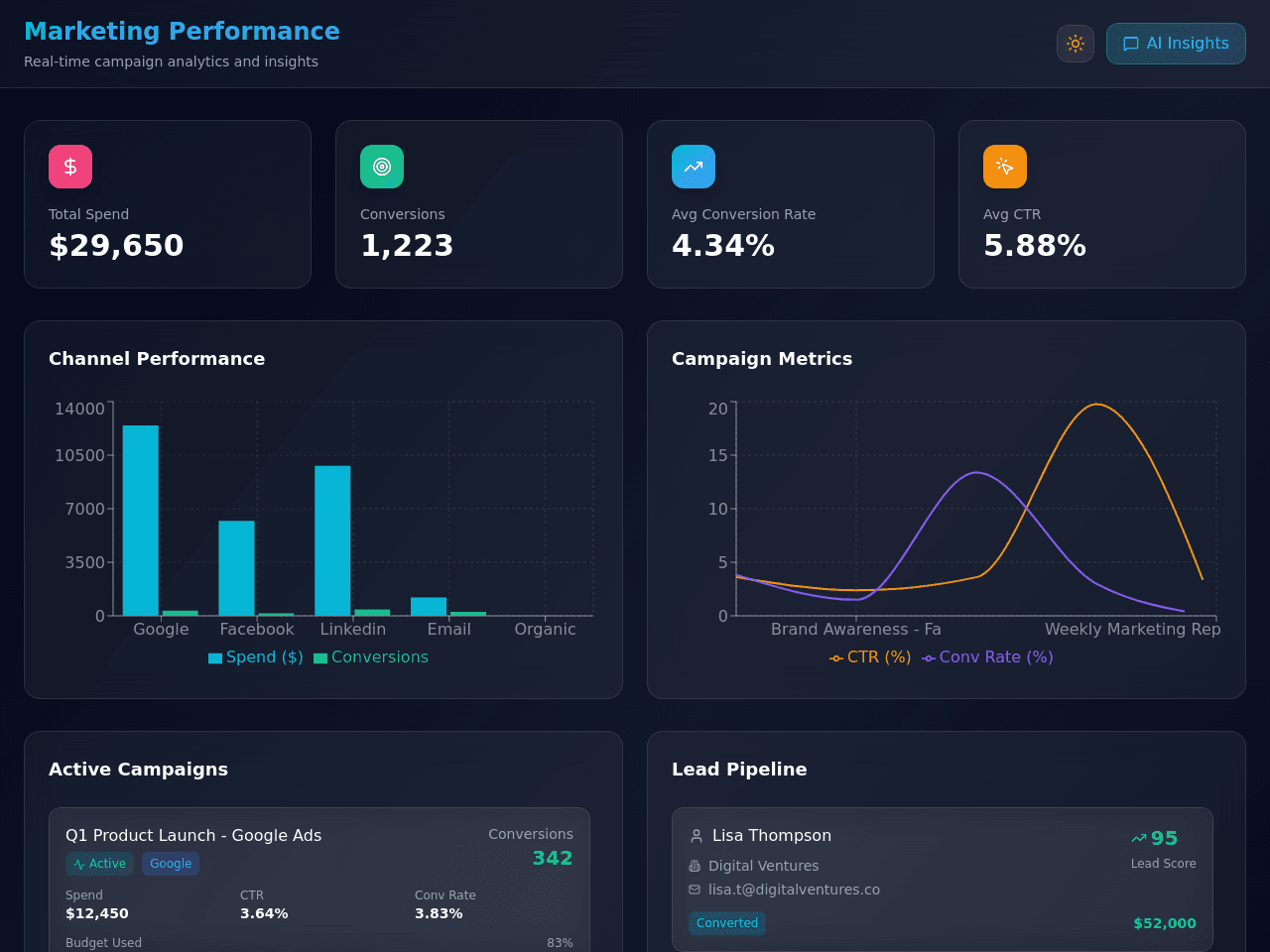Click the 4.34% conversion rate value
The image size is (1270, 952).
(723, 245)
